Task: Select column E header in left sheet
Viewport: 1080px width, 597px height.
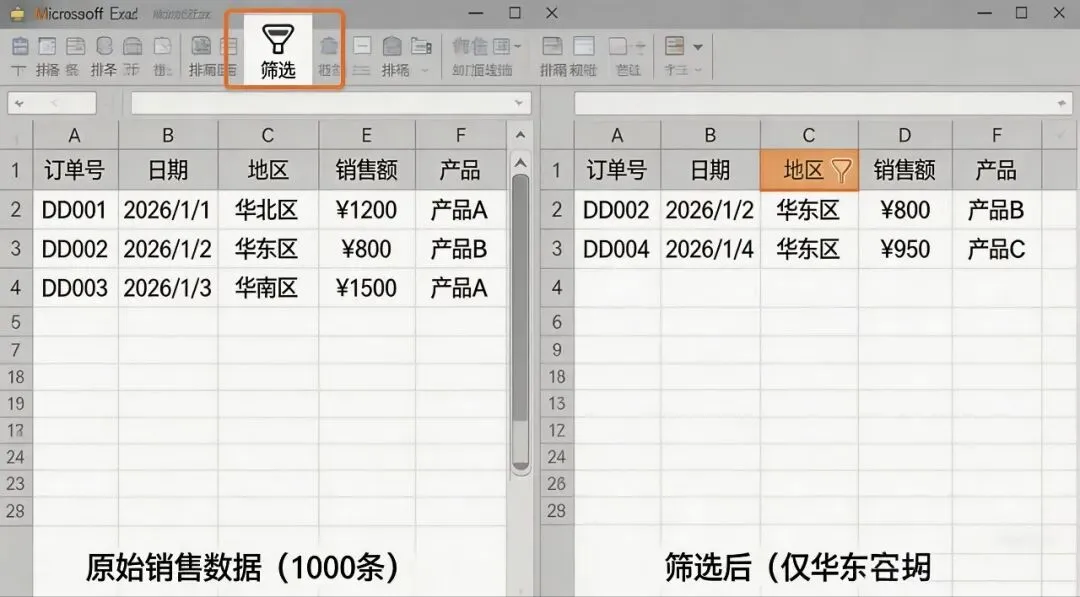Action: (366, 136)
